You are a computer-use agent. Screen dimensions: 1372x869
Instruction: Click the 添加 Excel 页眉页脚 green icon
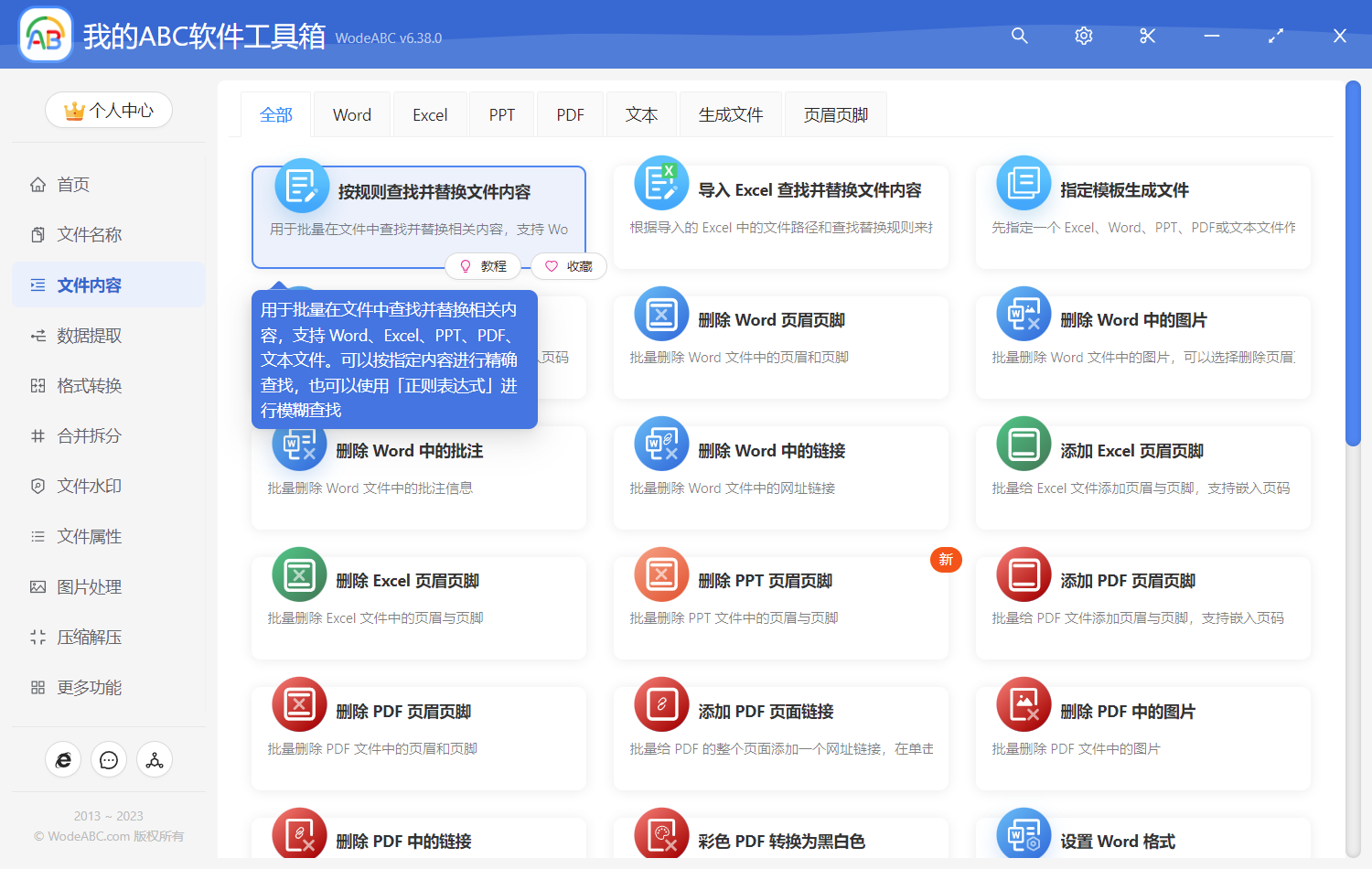1024,445
